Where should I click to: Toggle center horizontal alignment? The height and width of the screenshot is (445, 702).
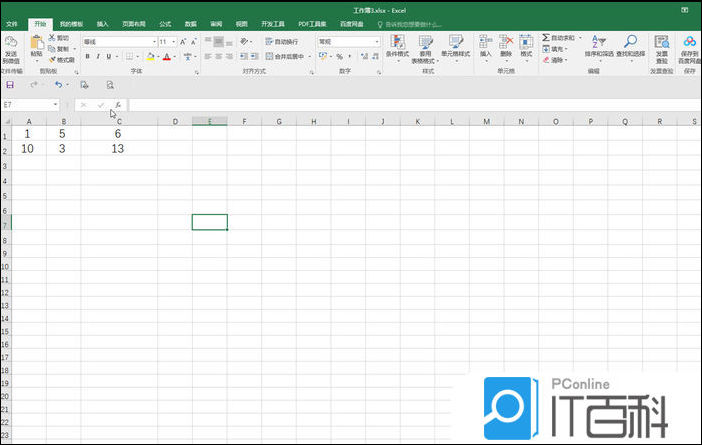(x=218, y=56)
